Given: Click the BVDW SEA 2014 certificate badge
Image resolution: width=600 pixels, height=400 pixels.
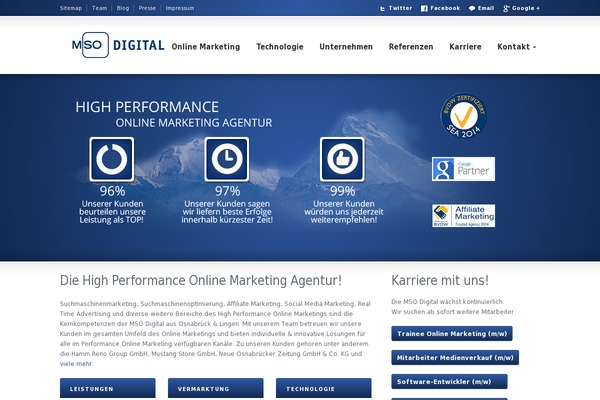Looking at the screenshot, I should pyautogui.click(x=463, y=116).
